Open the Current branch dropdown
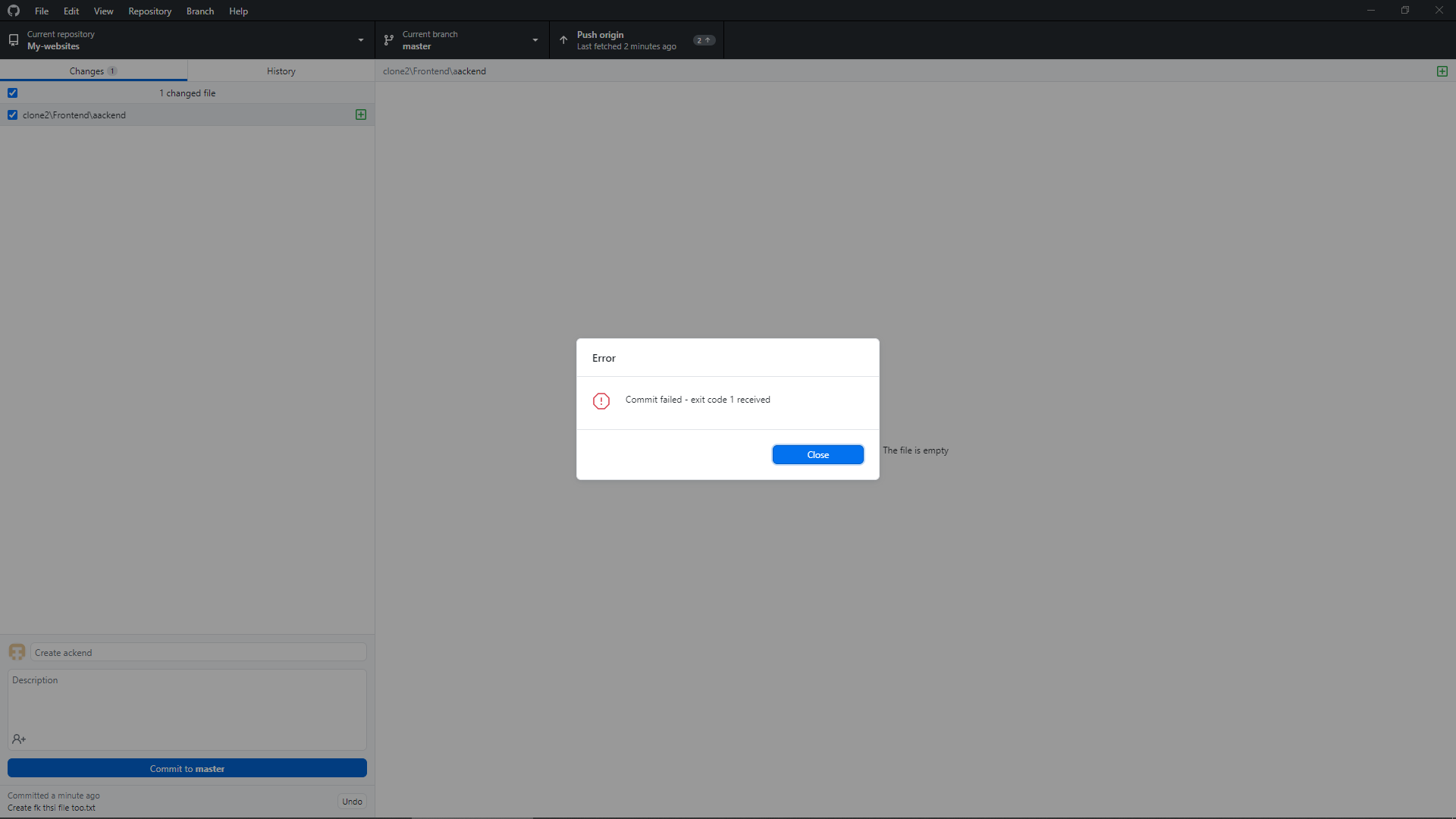The image size is (1456, 819). [535, 39]
